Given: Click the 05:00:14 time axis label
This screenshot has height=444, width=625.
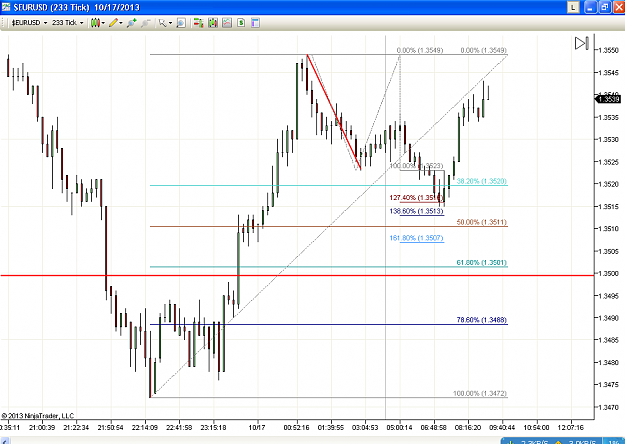Looking at the screenshot, I should click(x=399, y=427).
